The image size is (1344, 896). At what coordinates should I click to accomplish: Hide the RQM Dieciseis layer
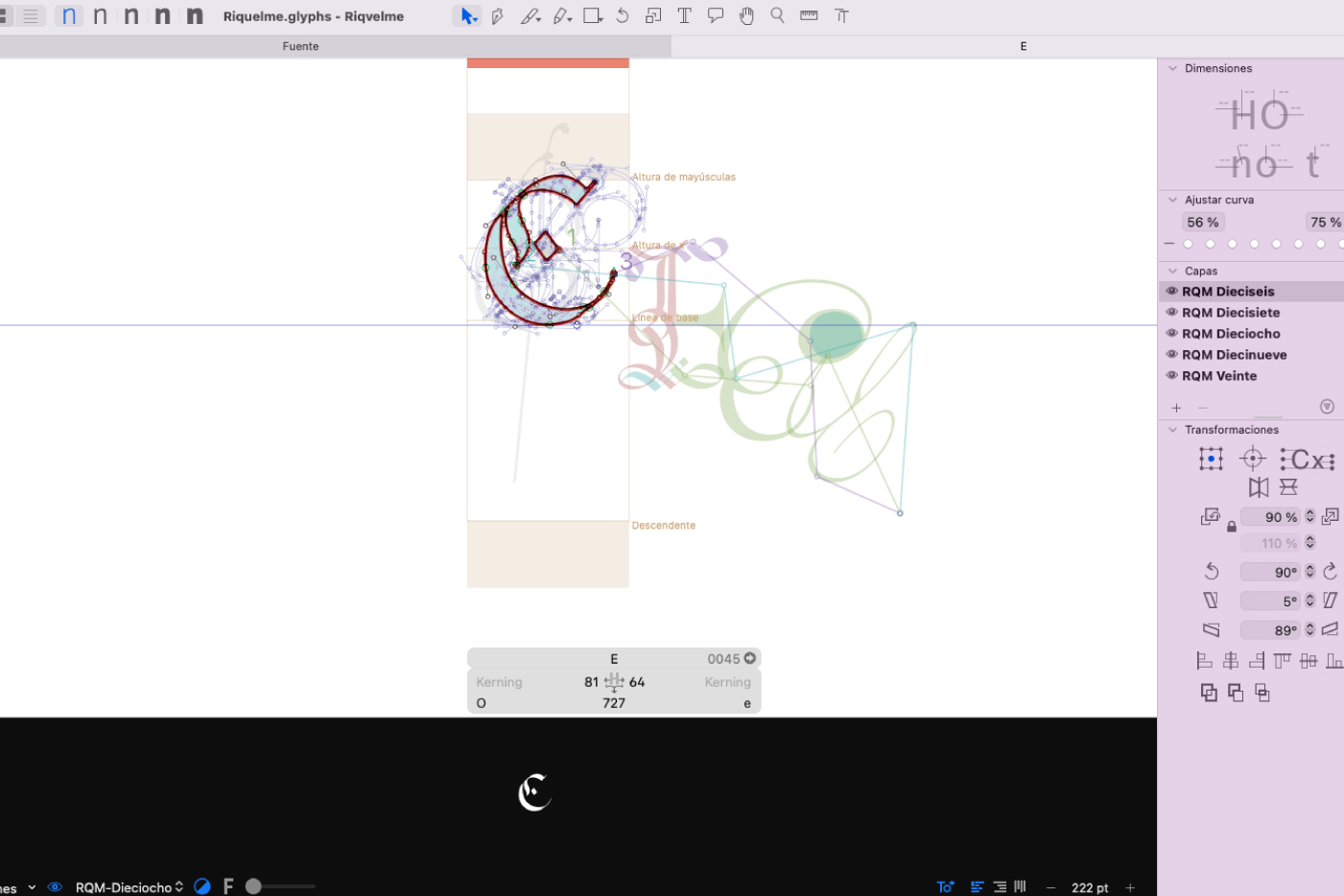pos(1171,292)
